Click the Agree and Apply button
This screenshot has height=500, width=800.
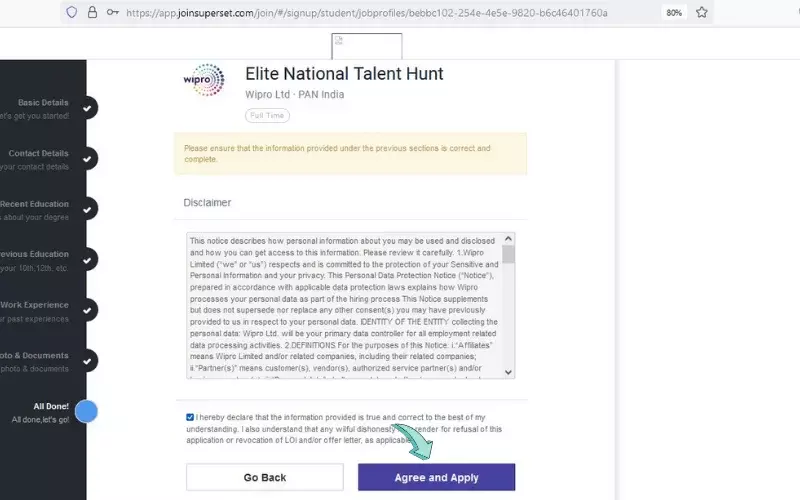pos(437,478)
